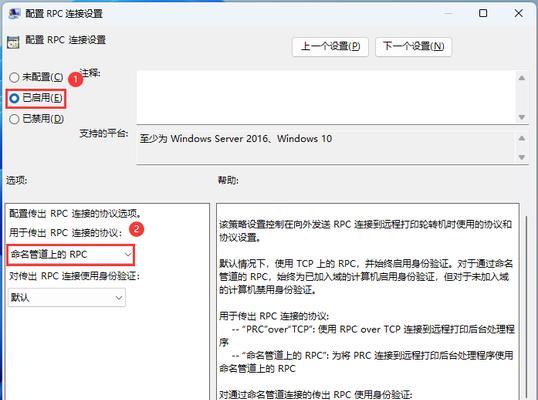Click the comment box scroll down arrow
The height and width of the screenshot is (400, 538).
522,117
